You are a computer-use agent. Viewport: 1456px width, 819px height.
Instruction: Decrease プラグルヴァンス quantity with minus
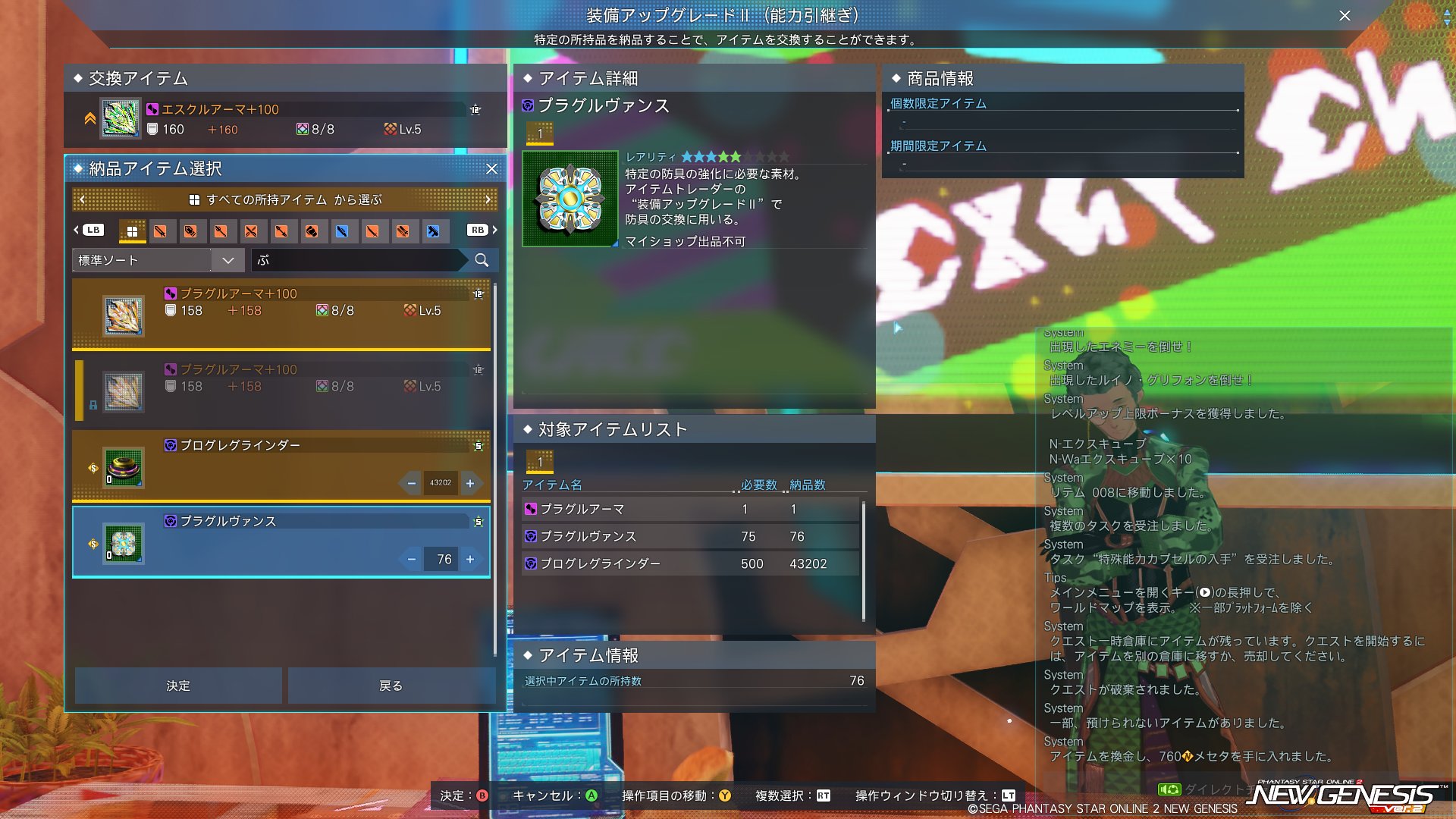(411, 559)
